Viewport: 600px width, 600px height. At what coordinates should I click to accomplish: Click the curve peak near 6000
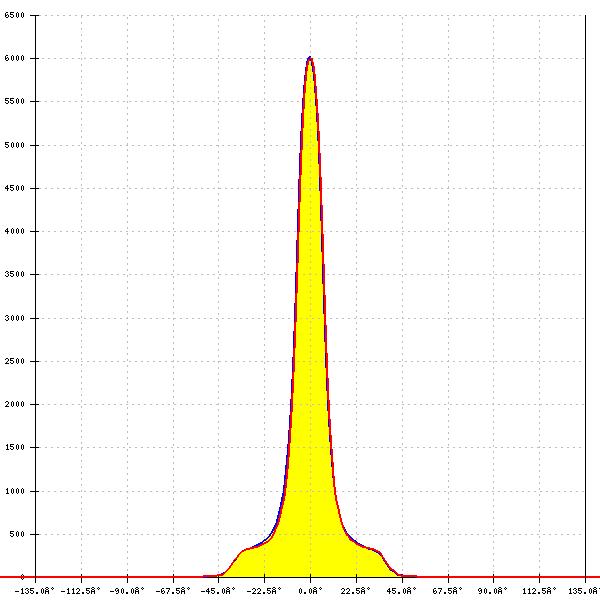[x=310, y=58]
